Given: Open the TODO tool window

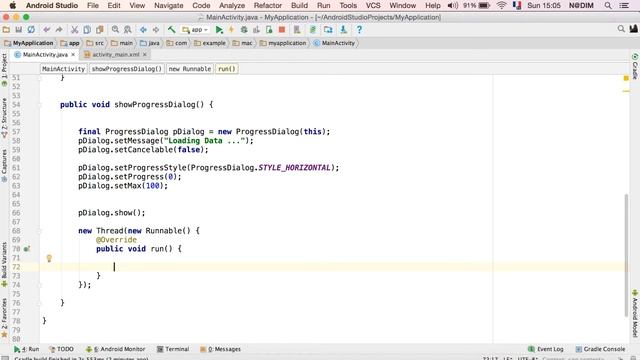Looking at the screenshot, I should 61,349.
